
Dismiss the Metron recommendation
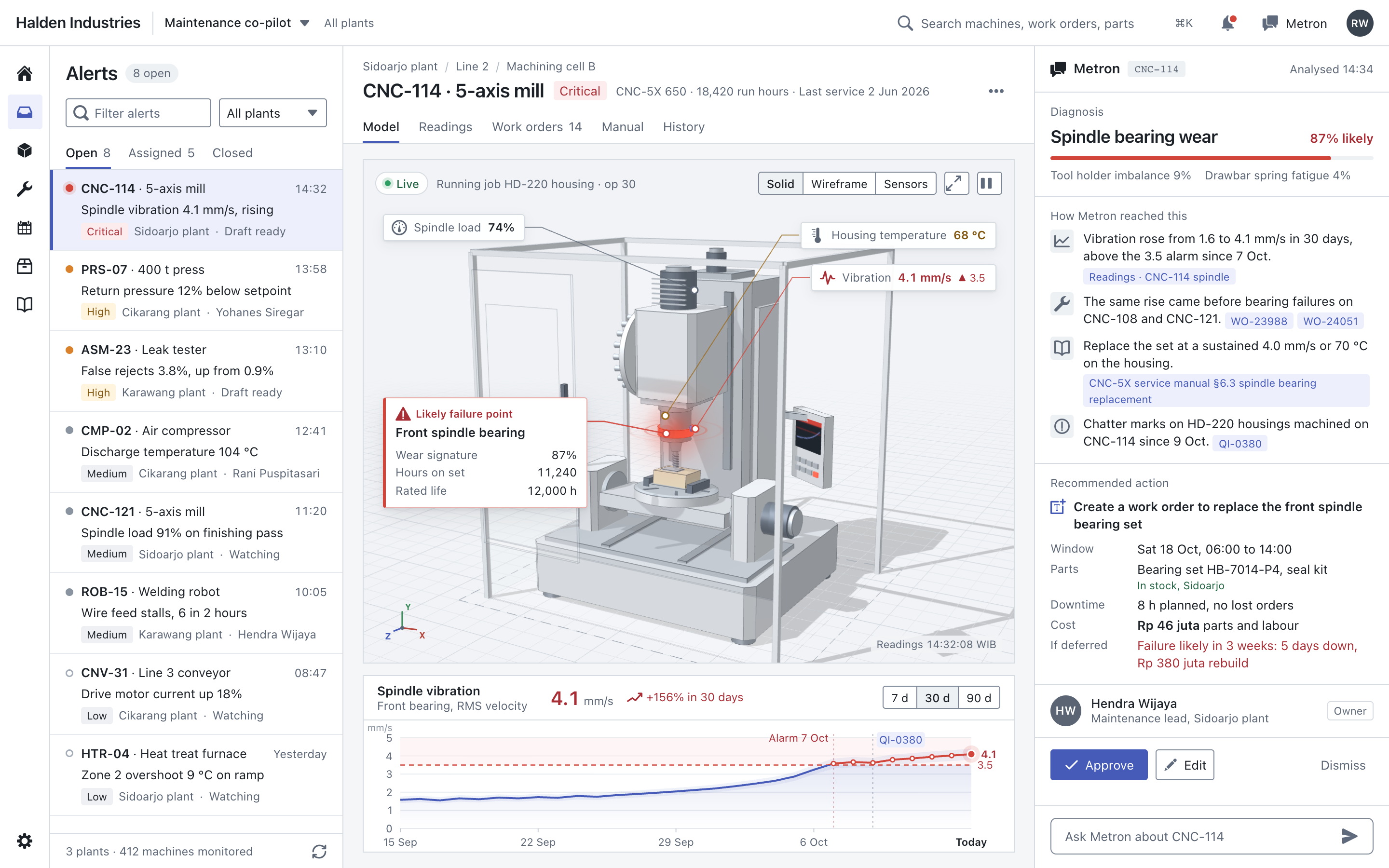point(1343,765)
